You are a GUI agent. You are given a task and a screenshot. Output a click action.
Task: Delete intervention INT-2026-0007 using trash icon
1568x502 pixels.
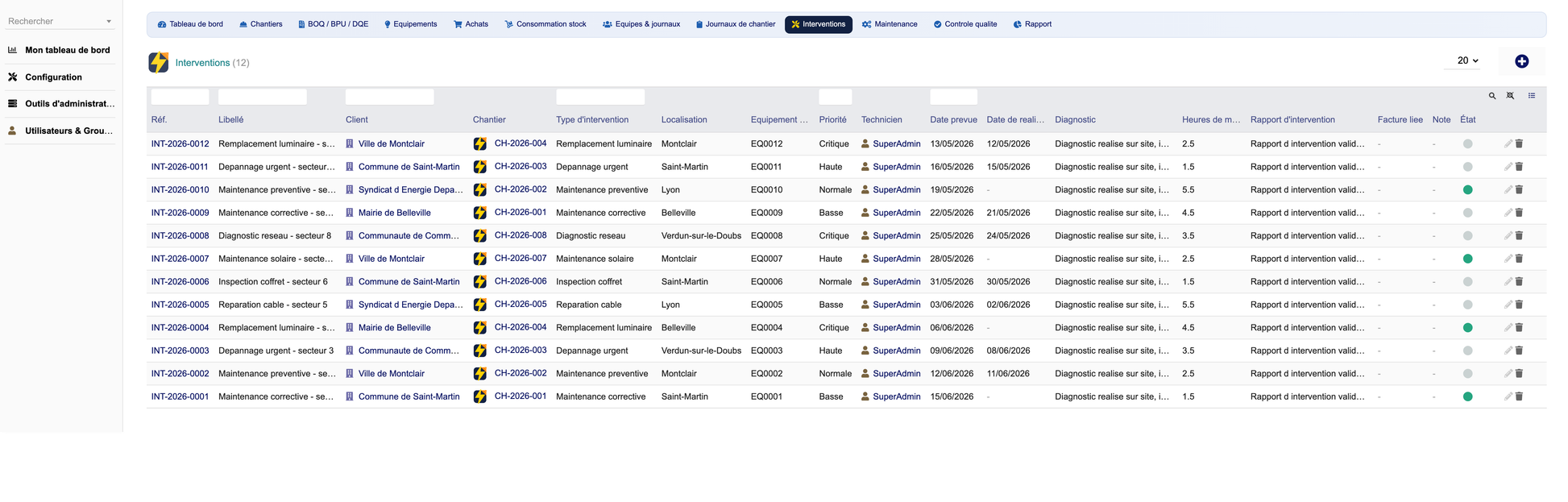click(x=1519, y=259)
